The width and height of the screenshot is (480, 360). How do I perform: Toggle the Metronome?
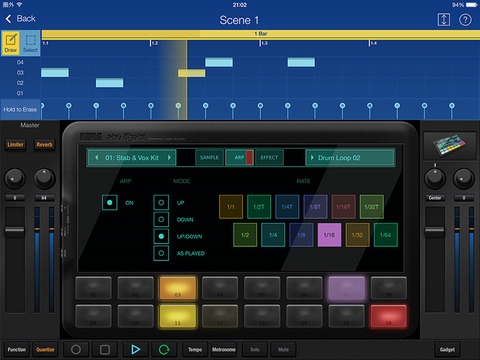224,349
